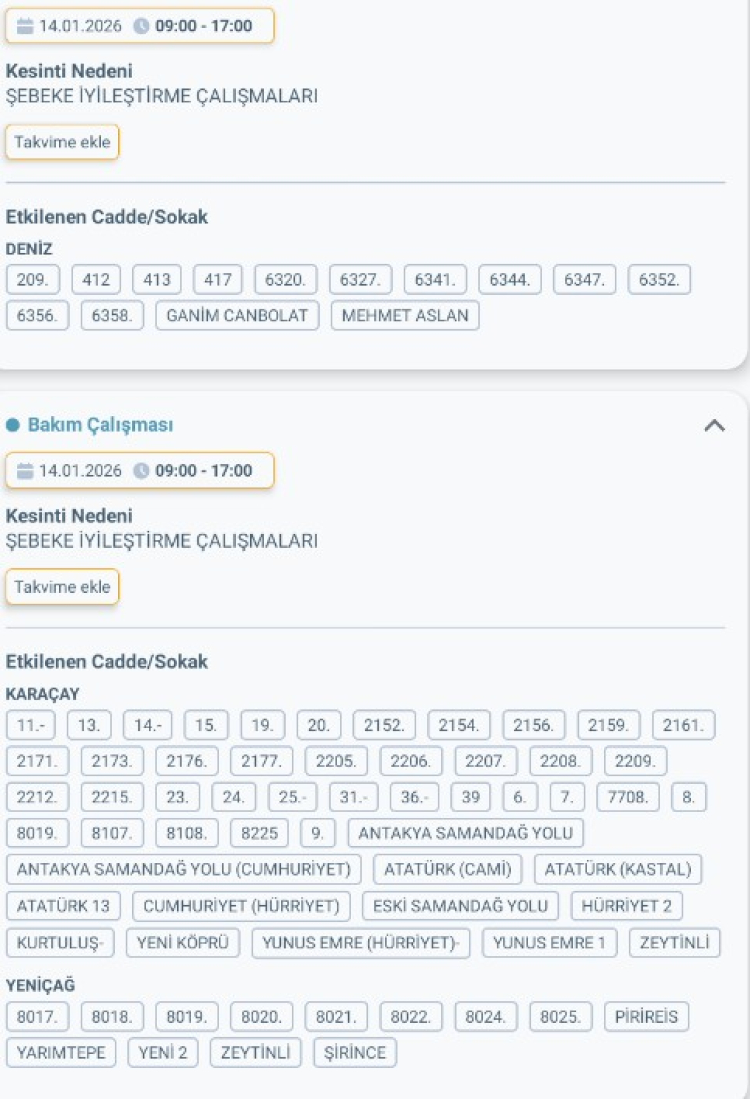Toggle the MEHMET ASLAN street selection
This screenshot has width=750, height=1099.
404,315
